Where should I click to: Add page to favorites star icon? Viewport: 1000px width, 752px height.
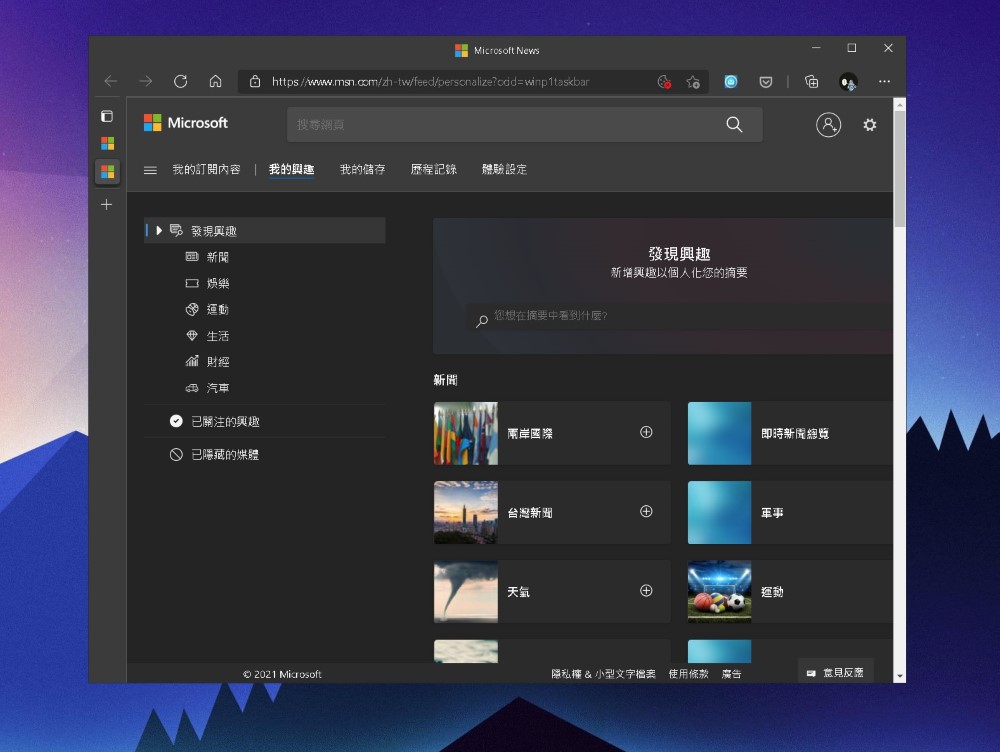click(693, 82)
